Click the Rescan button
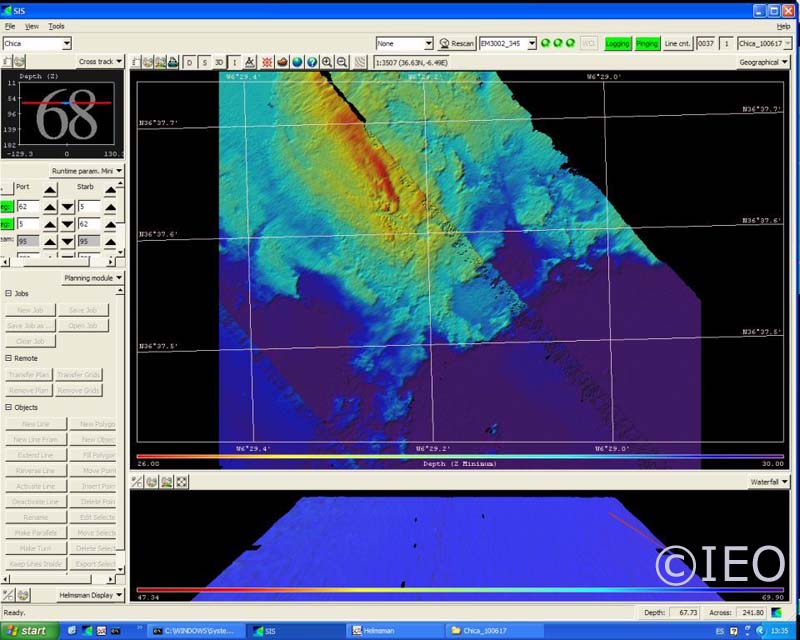 pyautogui.click(x=456, y=44)
